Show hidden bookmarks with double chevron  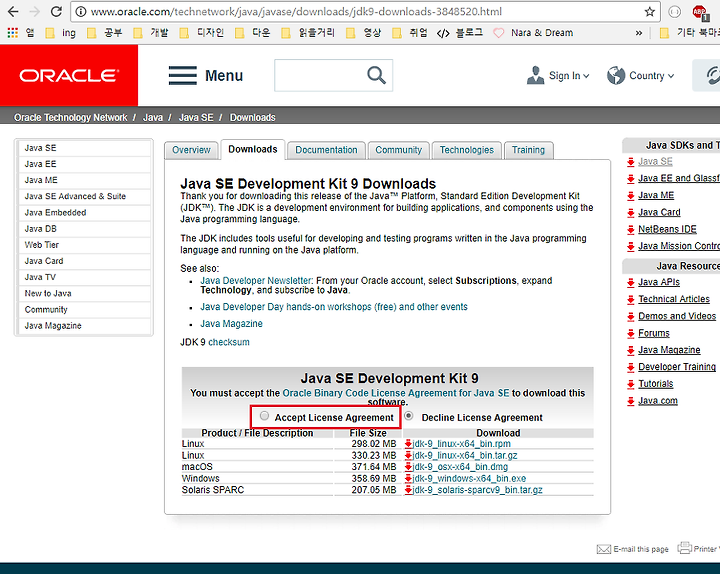click(639, 33)
